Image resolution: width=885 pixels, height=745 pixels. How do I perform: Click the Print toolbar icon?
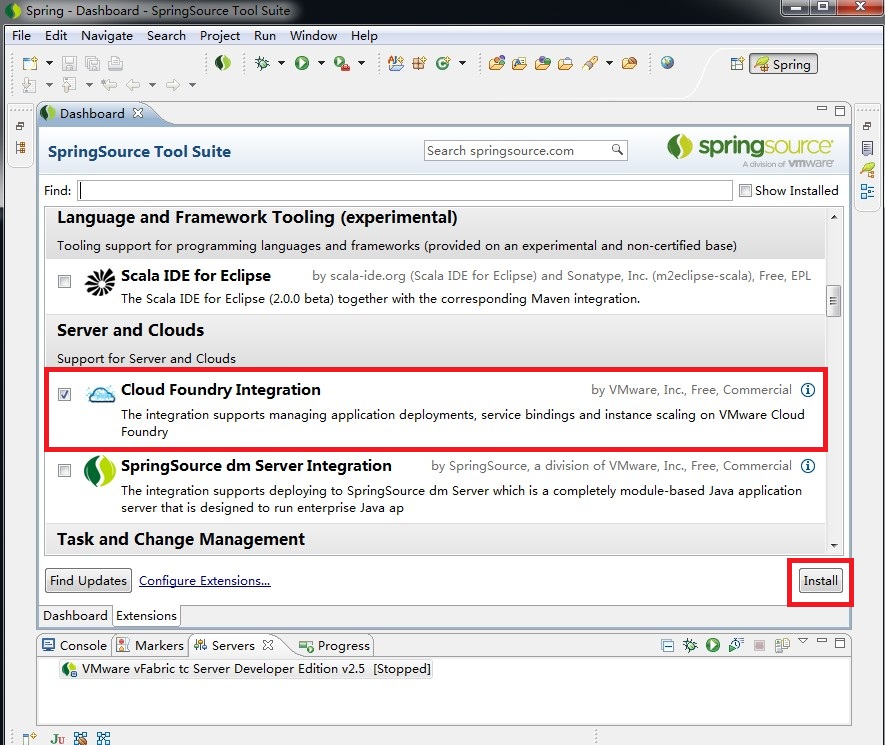click(115, 63)
